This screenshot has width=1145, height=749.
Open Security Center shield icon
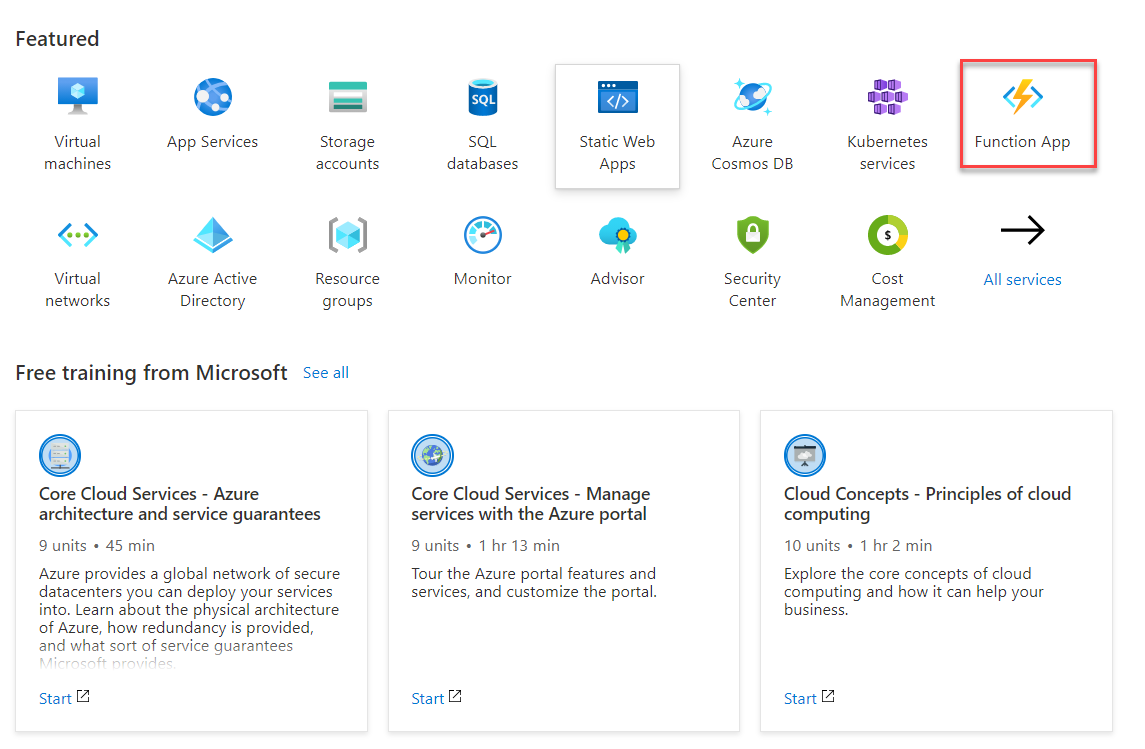click(x=753, y=234)
